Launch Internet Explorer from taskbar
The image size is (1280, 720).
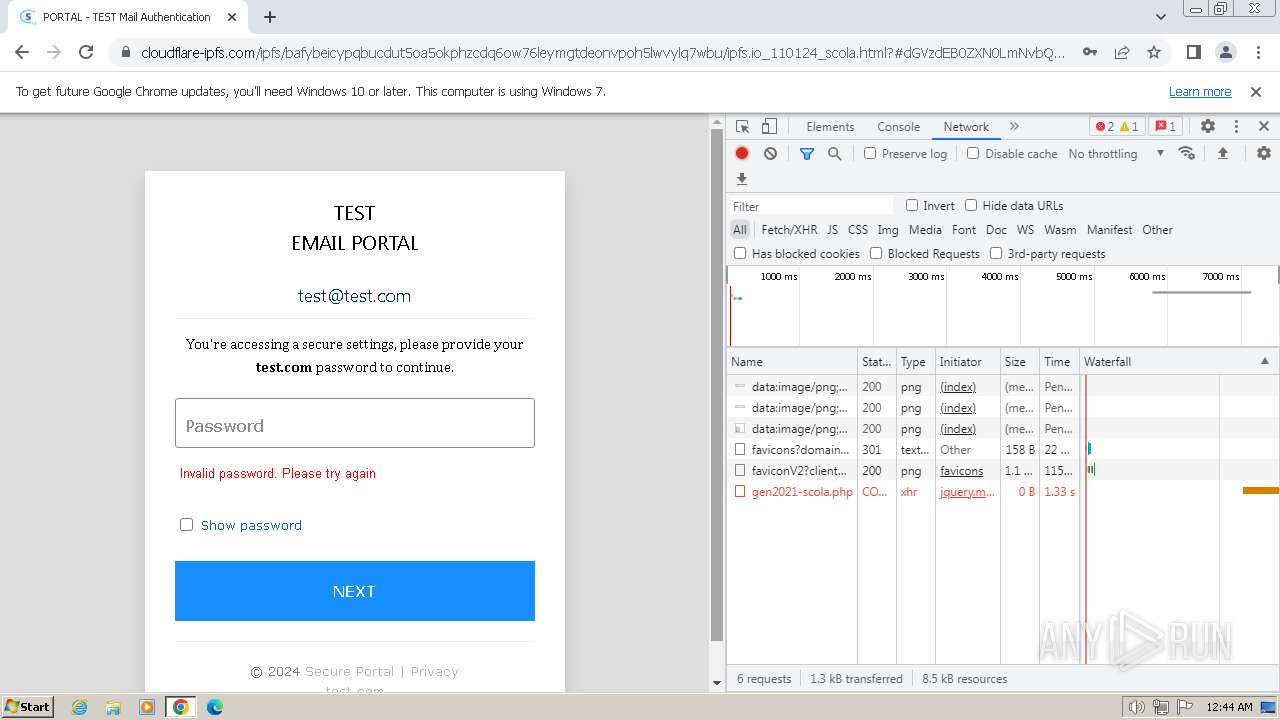(80, 707)
